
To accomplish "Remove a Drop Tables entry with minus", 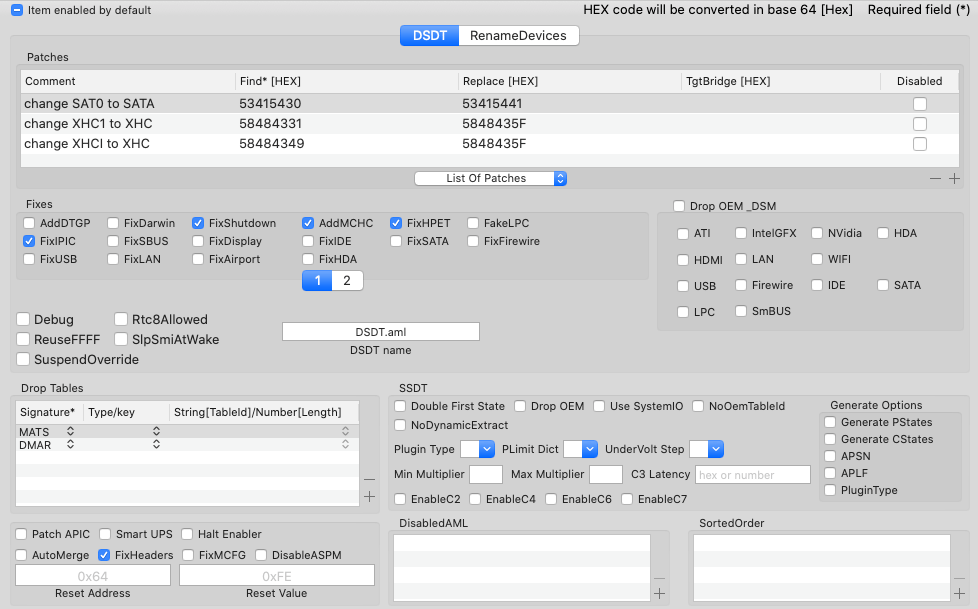I will click(369, 479).
